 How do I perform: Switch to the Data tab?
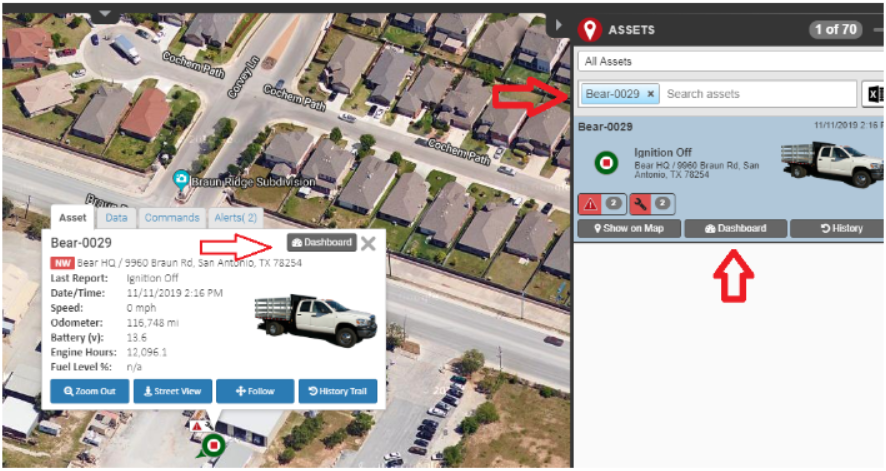[116, 218]
